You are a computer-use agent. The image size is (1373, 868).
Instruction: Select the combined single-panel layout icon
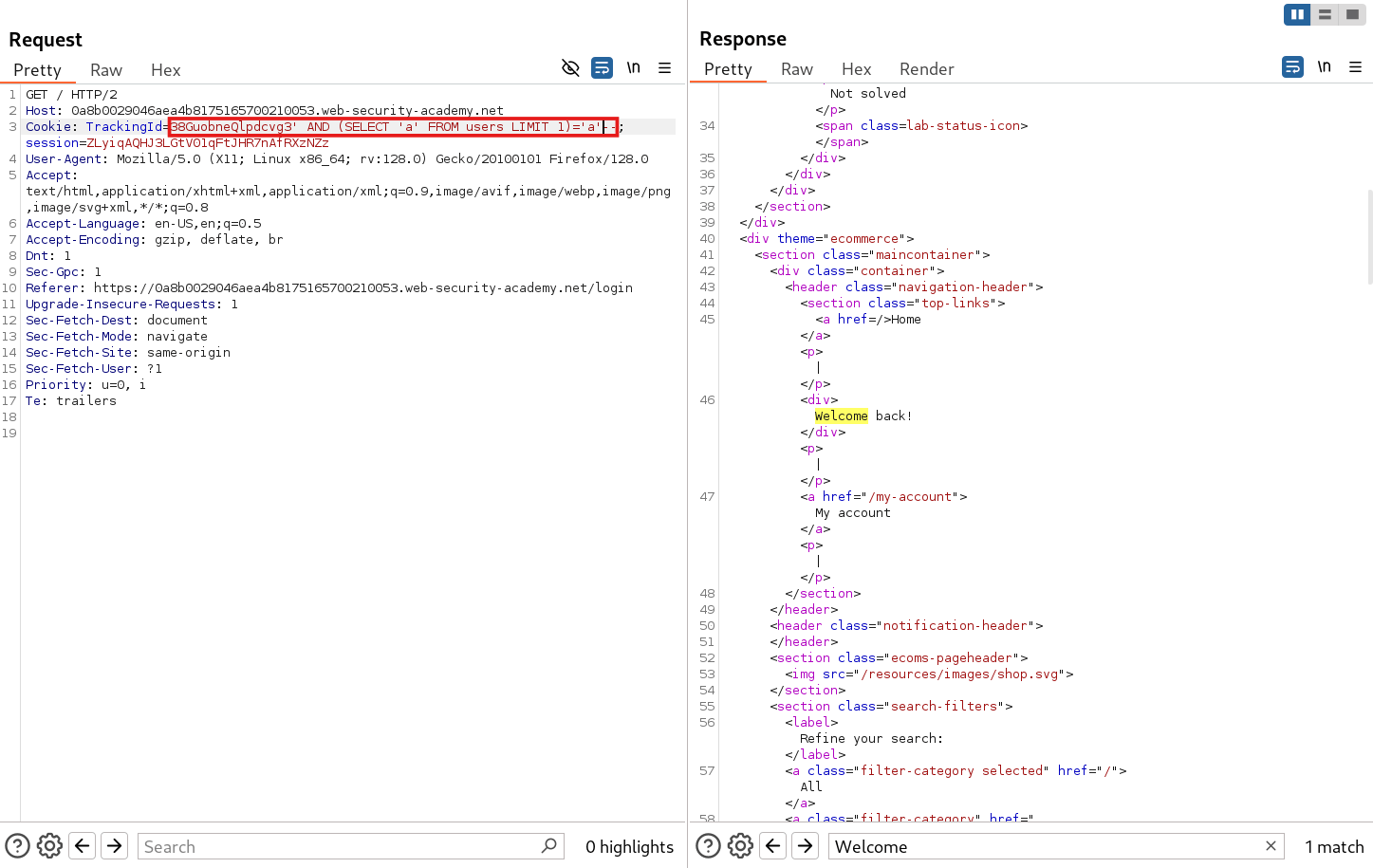pyautogui.click(x=1352, y=14)
